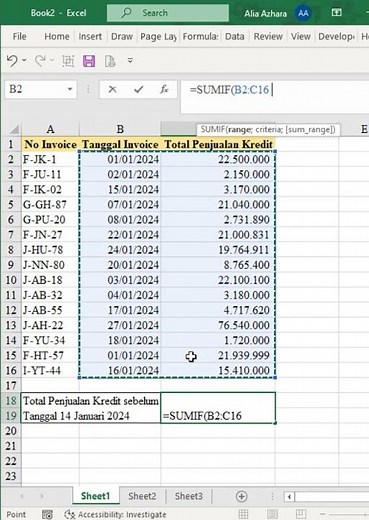Click the Select All corner triangle

[14, 129]
